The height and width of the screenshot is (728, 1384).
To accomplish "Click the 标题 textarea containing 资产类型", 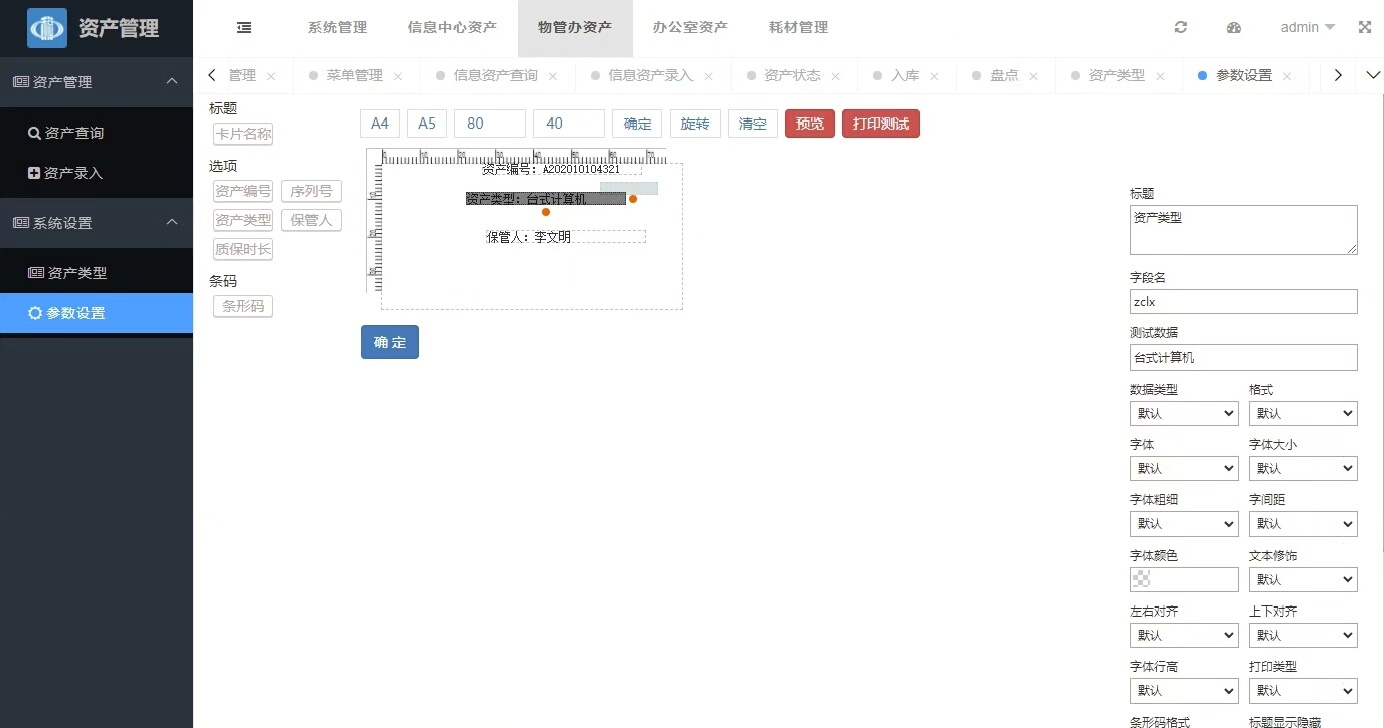I will click(x=1244, y=230).
